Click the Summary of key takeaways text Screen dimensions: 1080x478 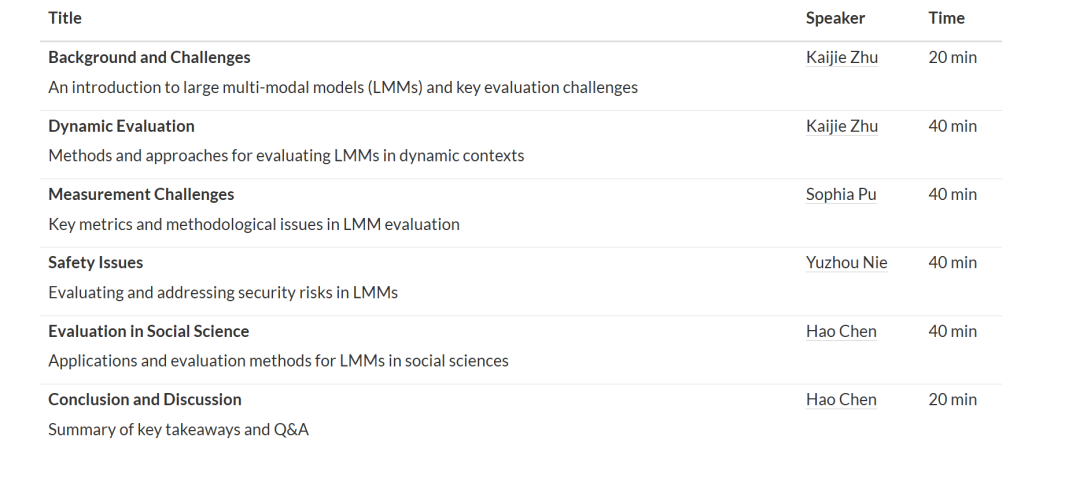(178, 430)
